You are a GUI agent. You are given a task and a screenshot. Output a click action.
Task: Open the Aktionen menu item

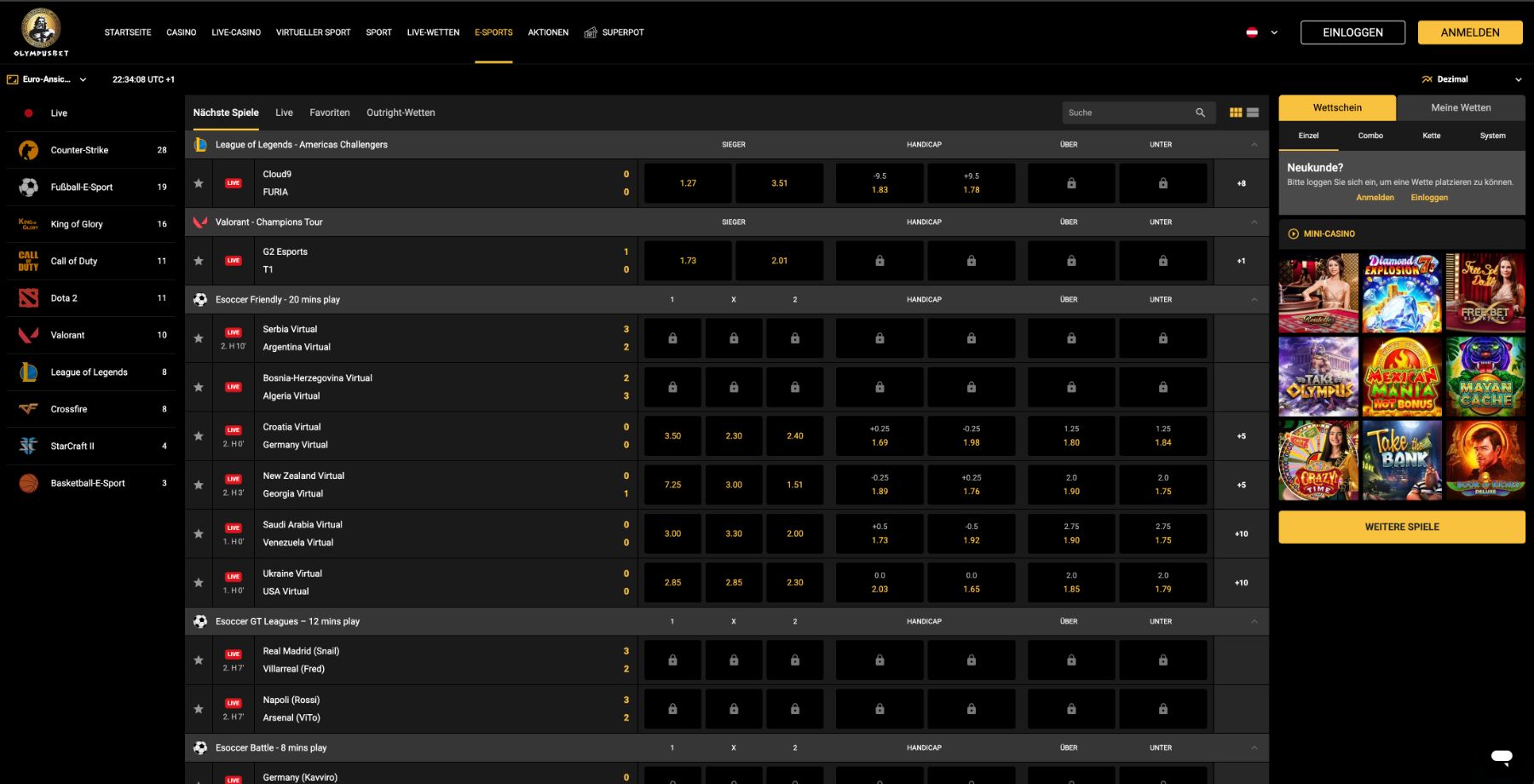click(x=548, y=32)
